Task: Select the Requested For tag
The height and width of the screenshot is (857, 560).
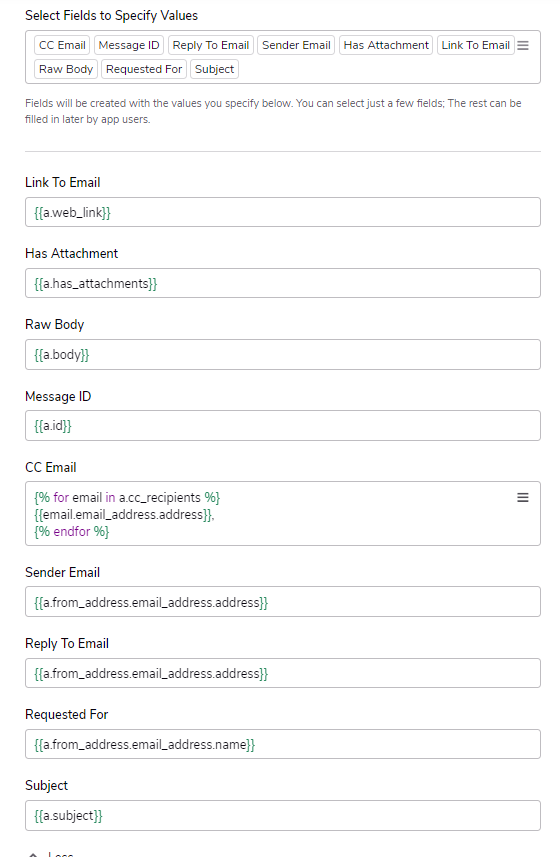Action: pyautogui.click(x=144, y=69)
